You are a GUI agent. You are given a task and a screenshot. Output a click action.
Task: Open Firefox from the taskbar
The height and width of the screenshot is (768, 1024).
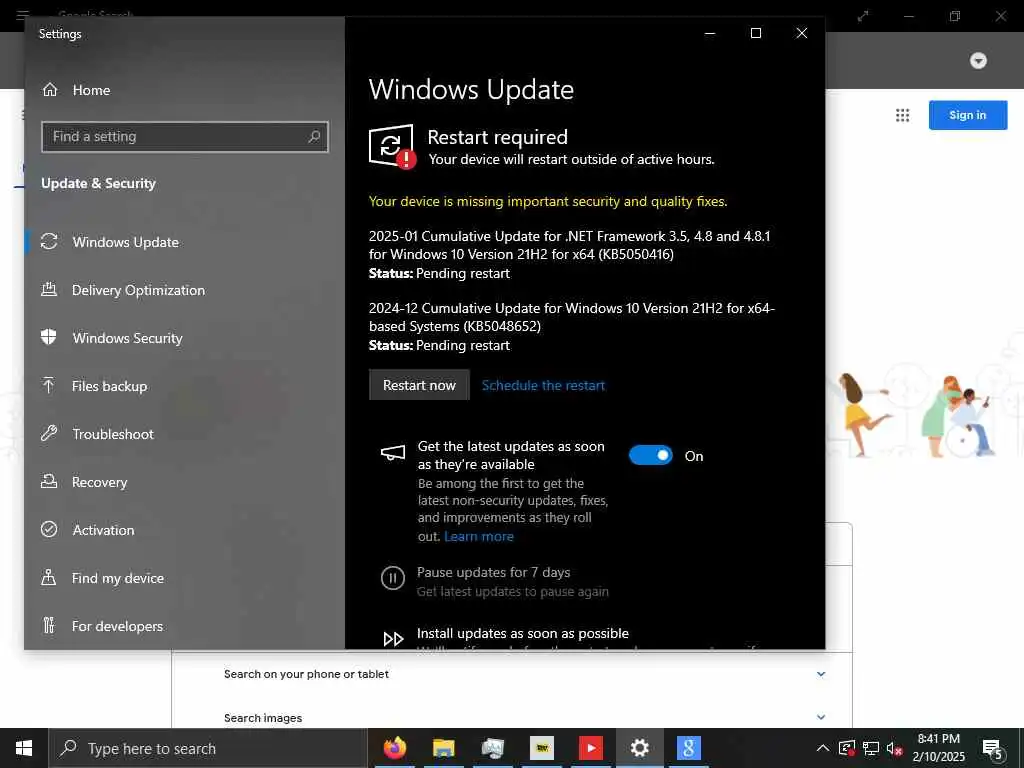pos(394,748)
